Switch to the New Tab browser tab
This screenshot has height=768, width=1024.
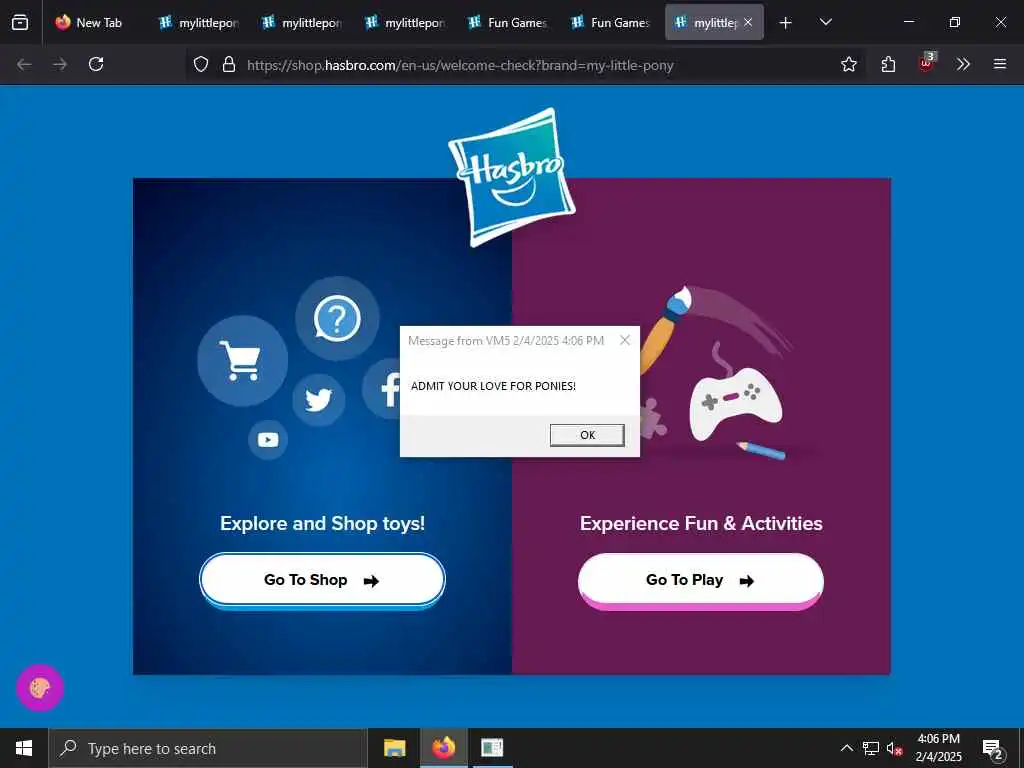click(89, 23)
